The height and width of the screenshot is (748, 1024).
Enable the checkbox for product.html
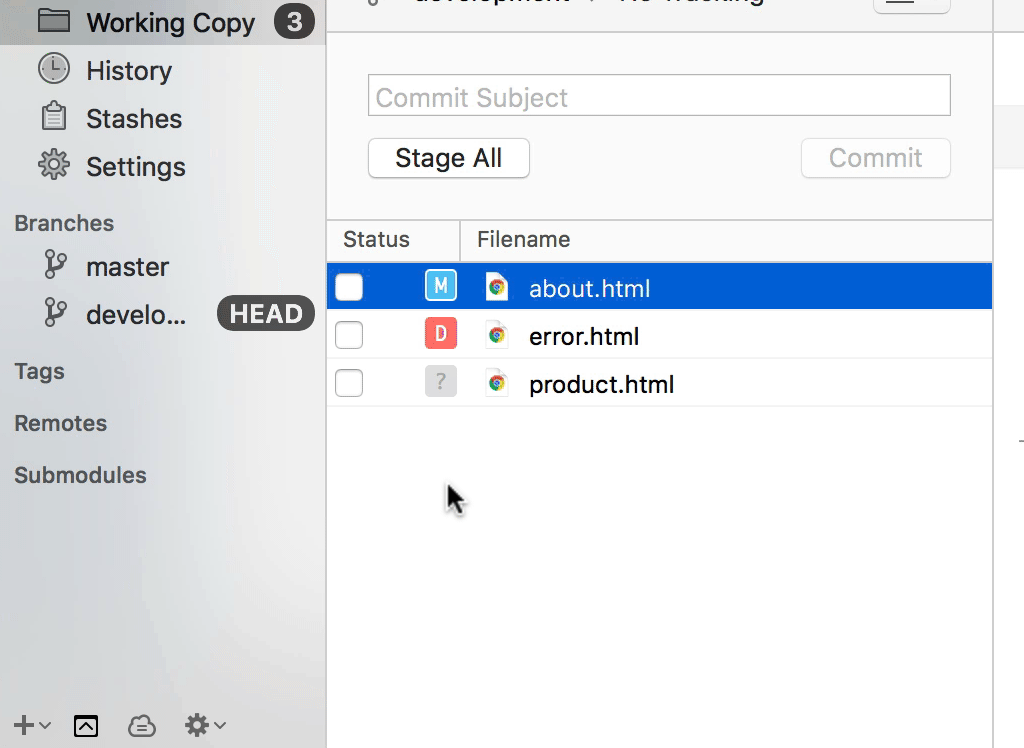click(349, 383)
